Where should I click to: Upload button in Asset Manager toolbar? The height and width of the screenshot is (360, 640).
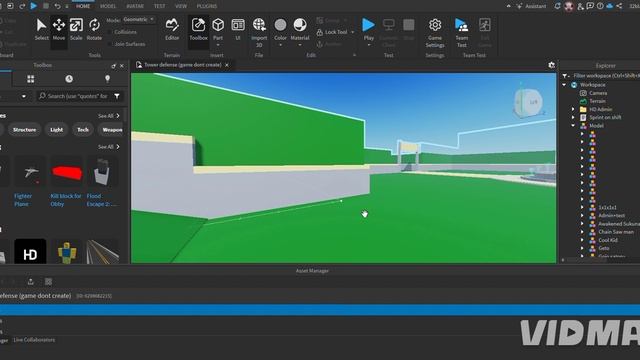coord(31,282)
